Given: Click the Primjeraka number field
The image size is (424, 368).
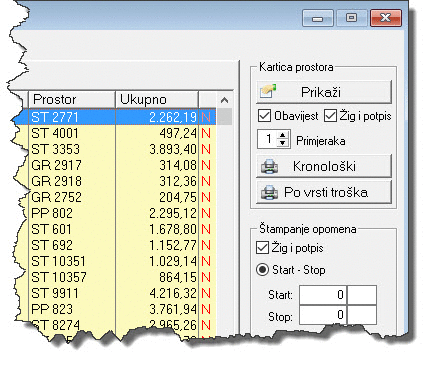Looking at the screenshot, I should click(268, 139).
